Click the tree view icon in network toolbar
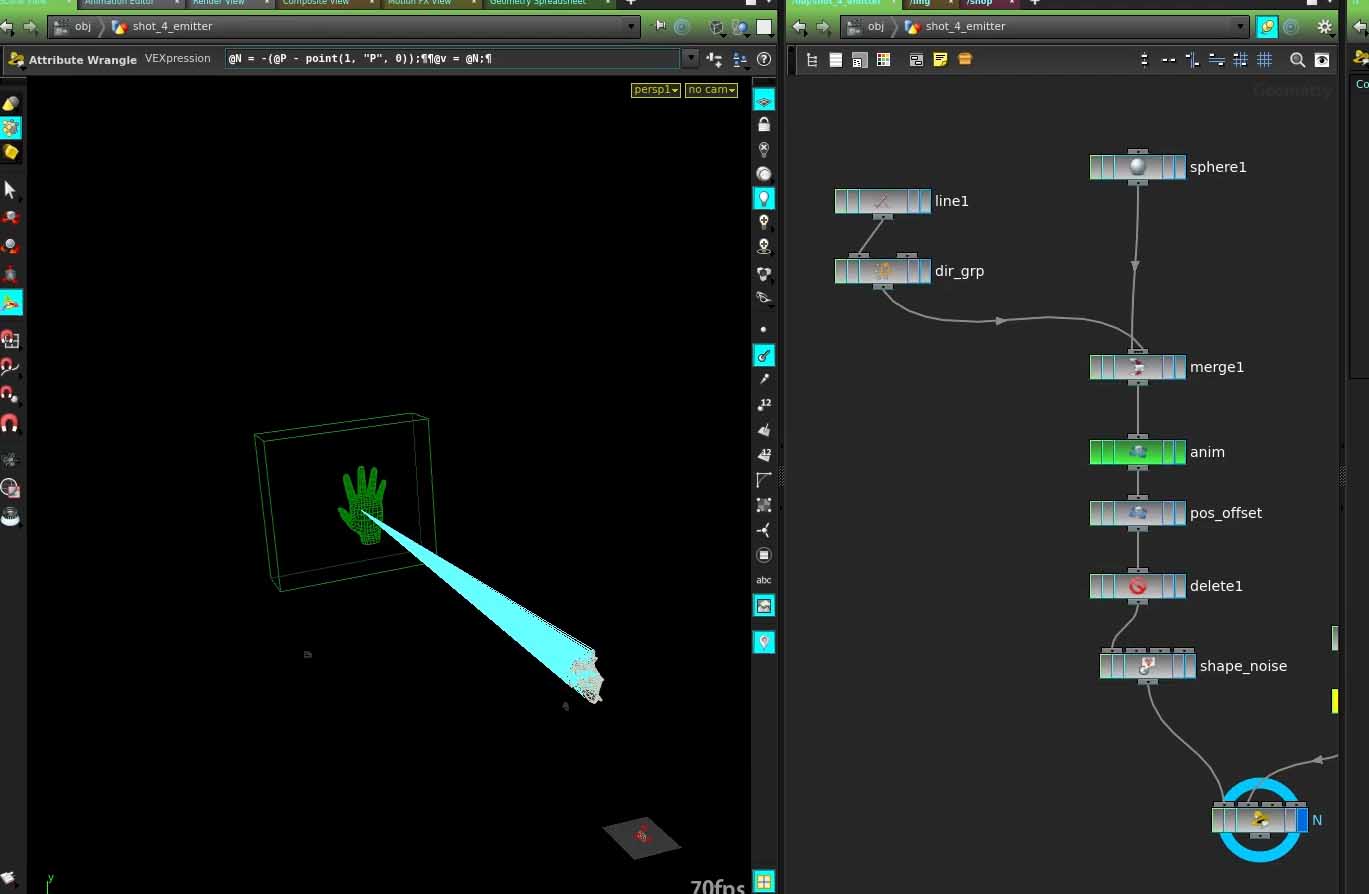This screenshot has width=1369, height=894. tap(812, 60)
